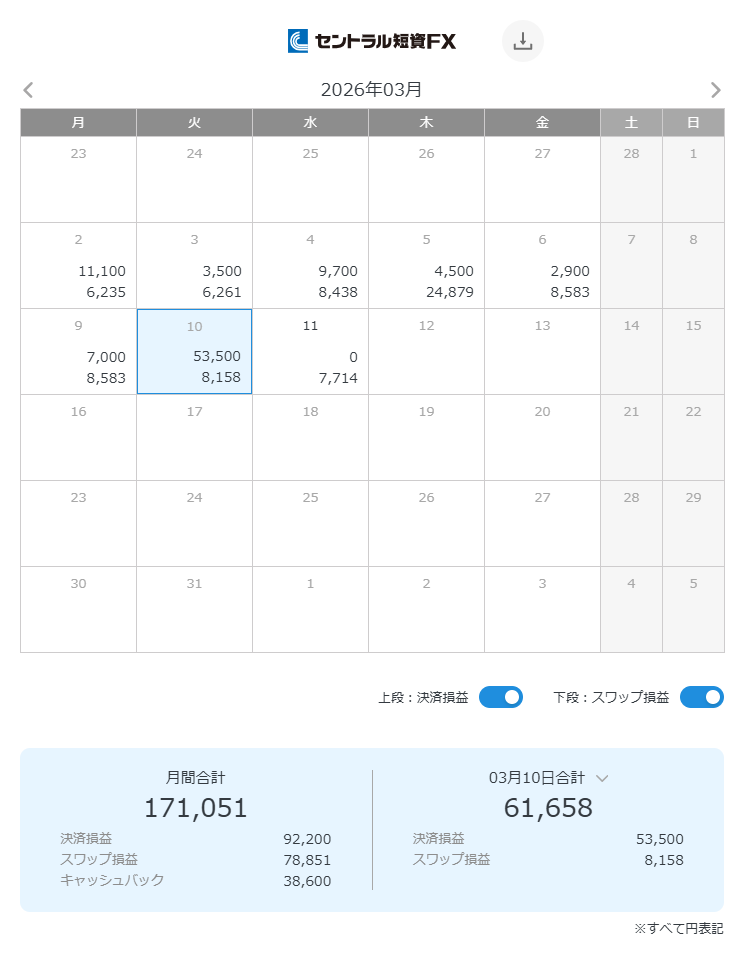Select March 9 calendar cell
The width and height of the screenshot is (744, 957).
78,351
